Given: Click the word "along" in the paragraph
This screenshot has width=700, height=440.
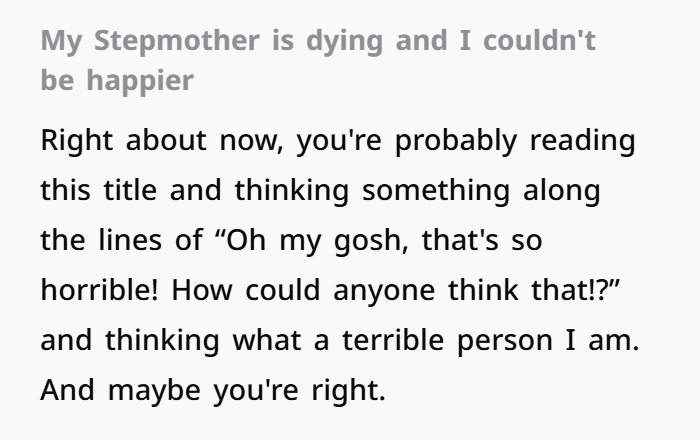Looking at the screenshot, I should click(562, 191).
